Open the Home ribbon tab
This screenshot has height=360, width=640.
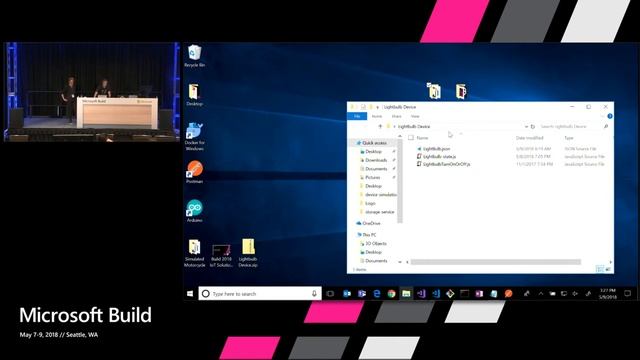(377, 116)
